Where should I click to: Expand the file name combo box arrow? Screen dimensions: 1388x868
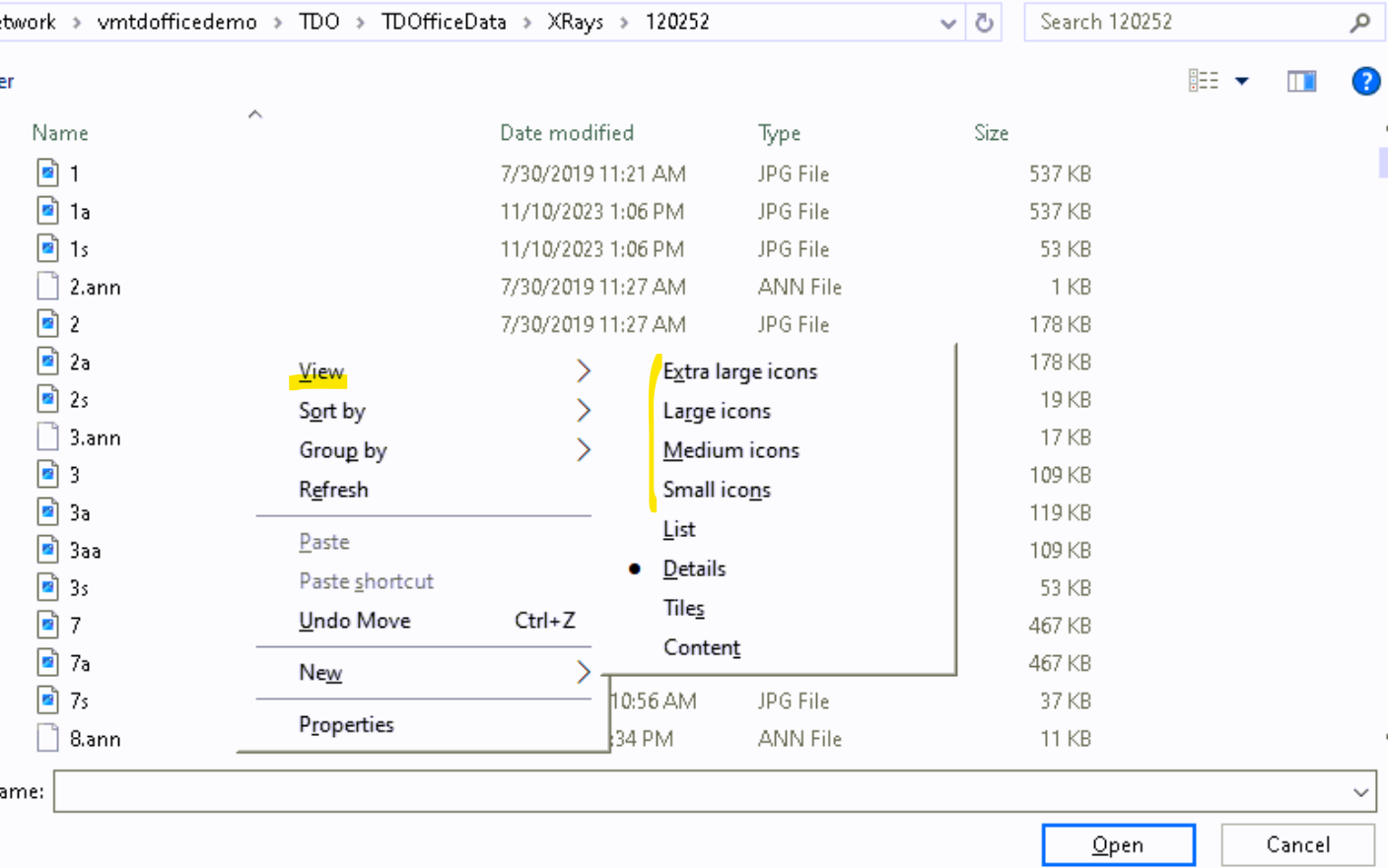[x=1360, y=792]
